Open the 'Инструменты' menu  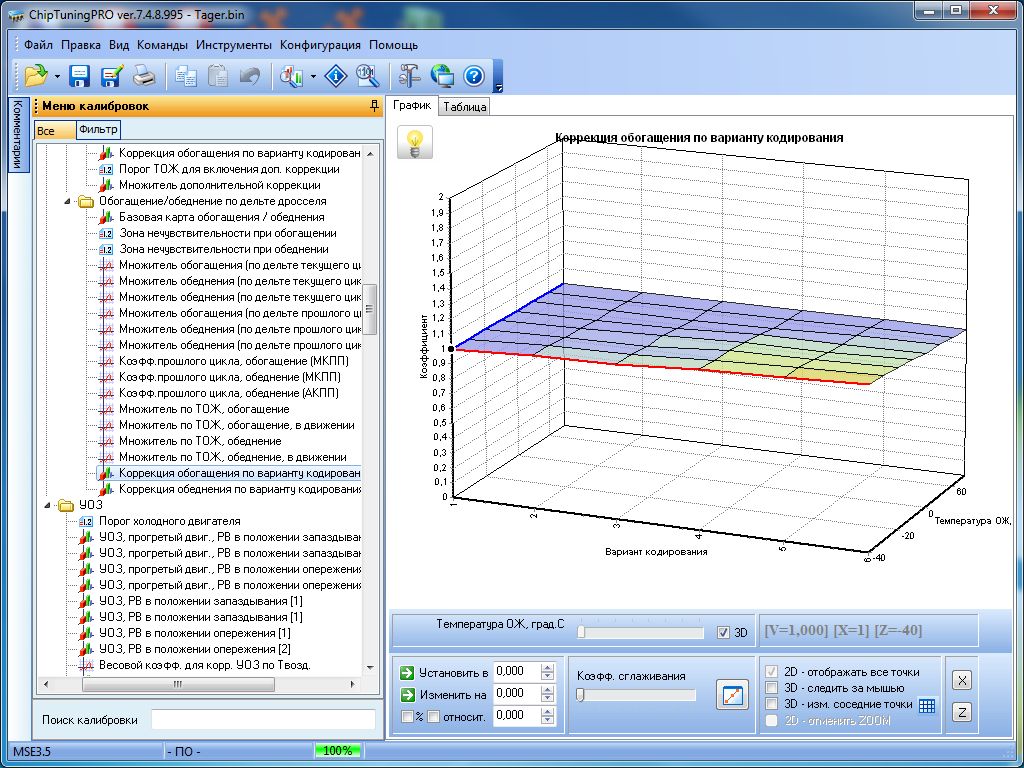234,45
